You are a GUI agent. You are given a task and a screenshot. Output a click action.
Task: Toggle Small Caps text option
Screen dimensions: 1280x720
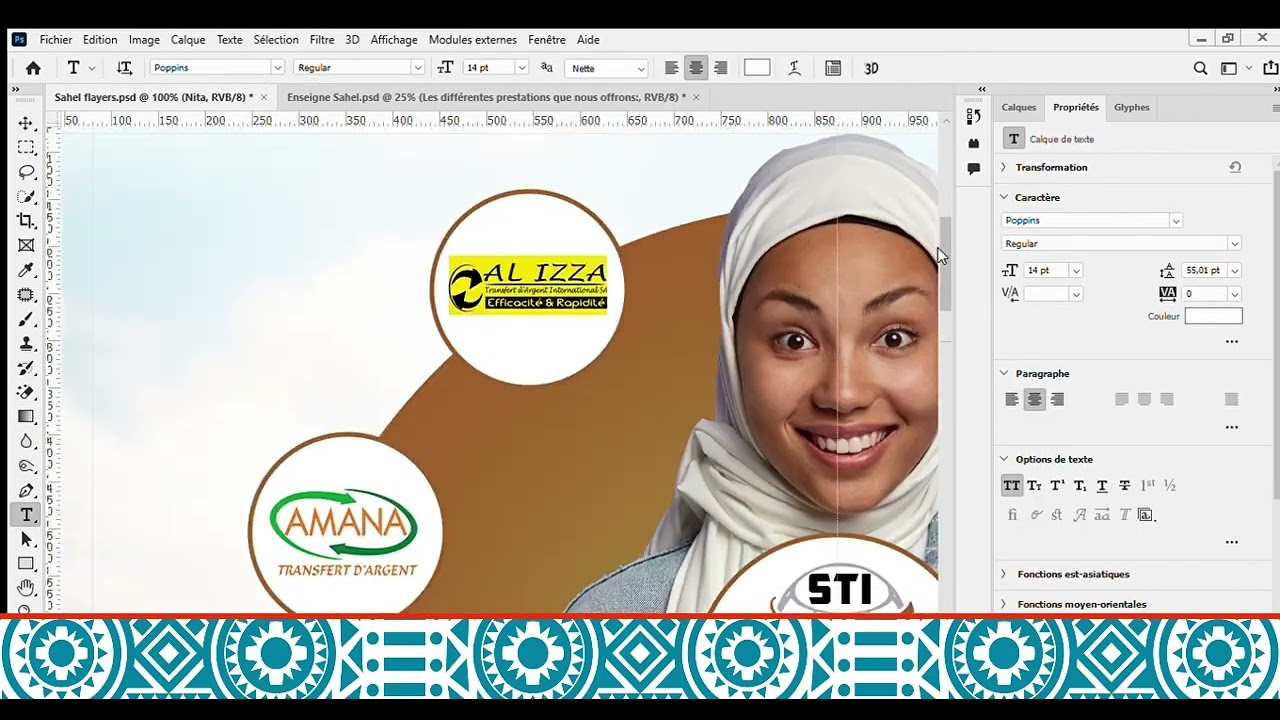1035,486
